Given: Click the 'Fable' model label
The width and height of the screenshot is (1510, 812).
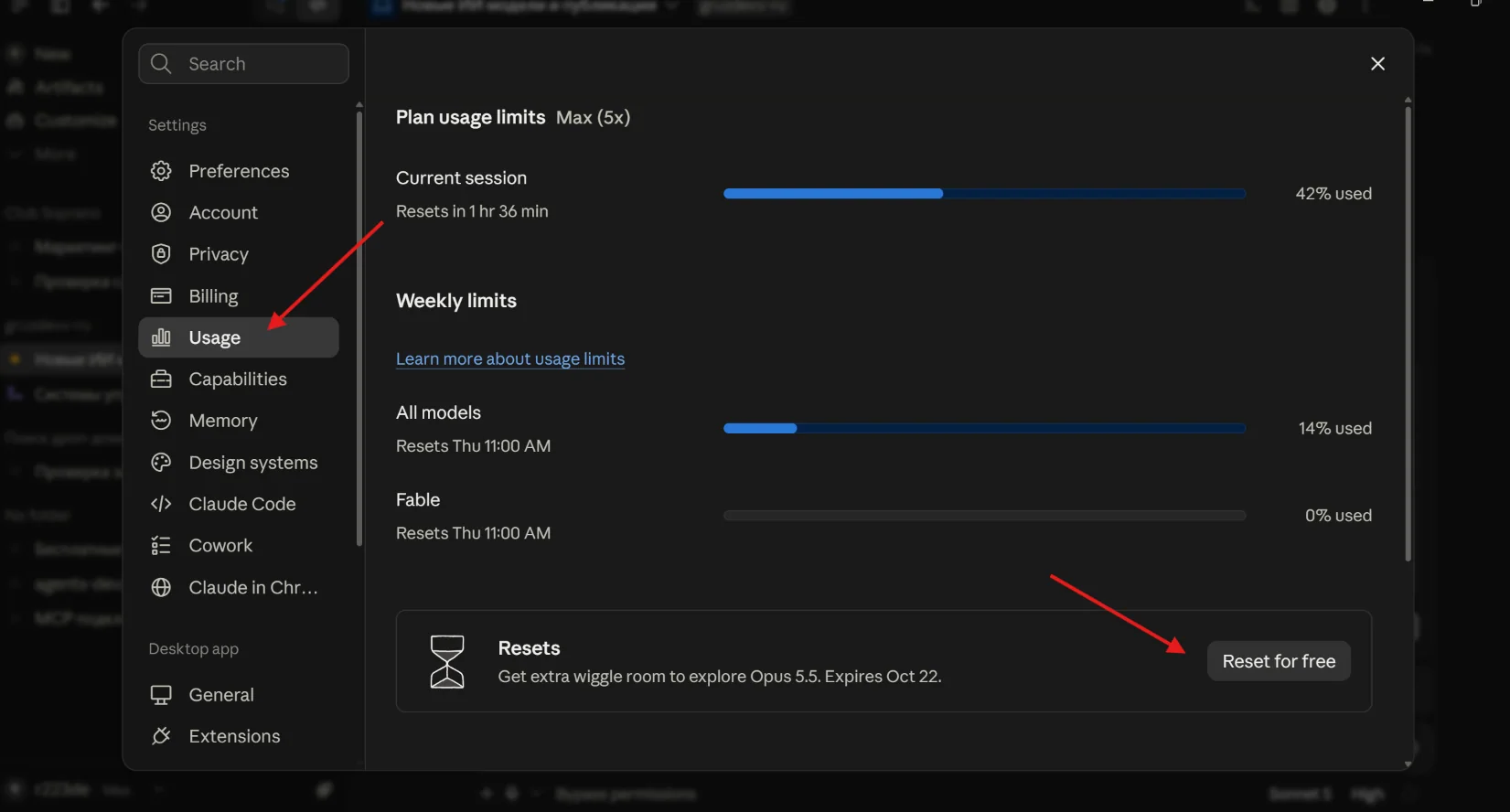Looking at the screenshot, I should coord(418,500).
